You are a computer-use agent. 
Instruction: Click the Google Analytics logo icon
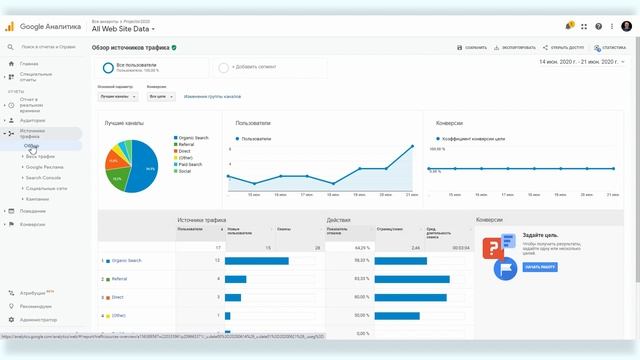[x=9, y=27]
